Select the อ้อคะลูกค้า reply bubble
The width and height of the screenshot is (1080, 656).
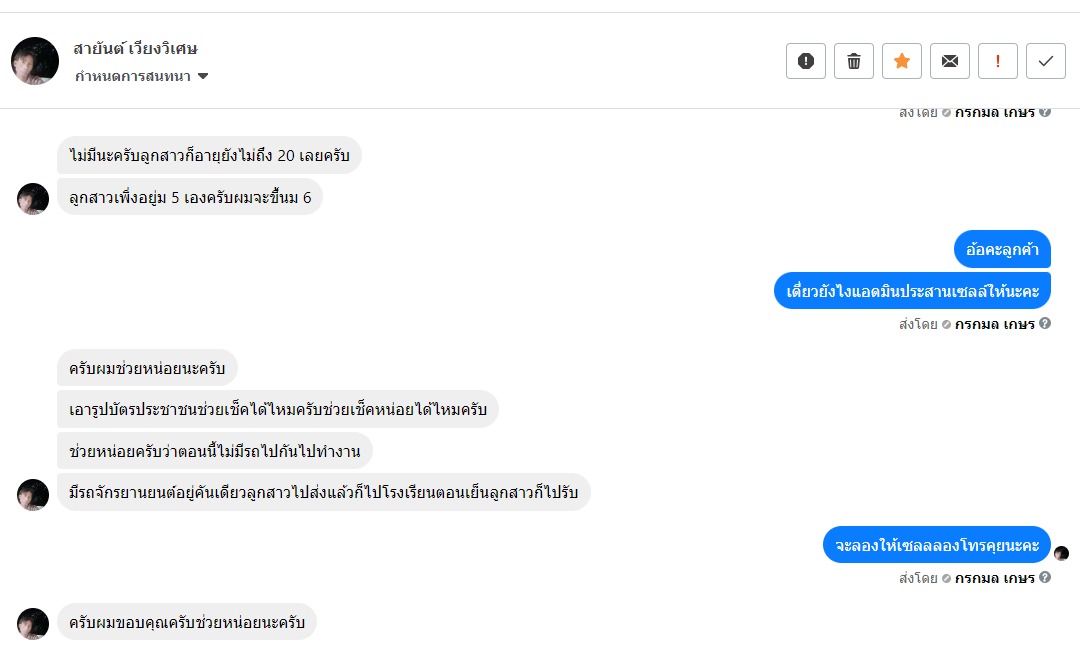pos(1002,249)
